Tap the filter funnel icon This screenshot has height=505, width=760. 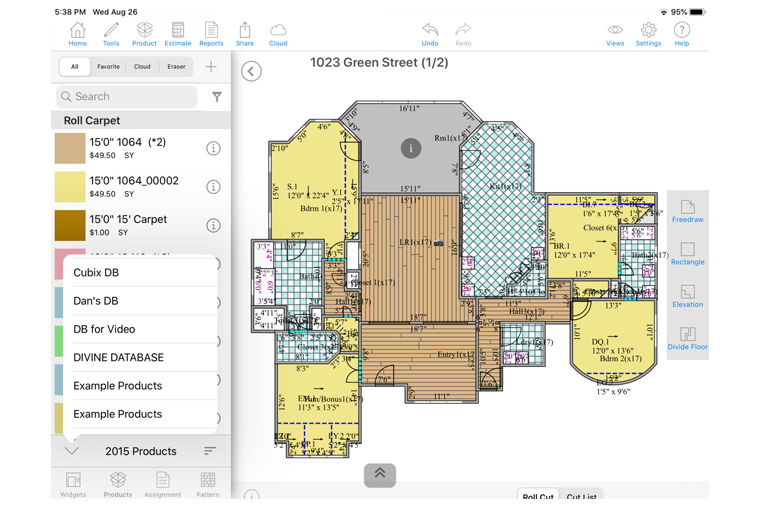pos(217,97)
